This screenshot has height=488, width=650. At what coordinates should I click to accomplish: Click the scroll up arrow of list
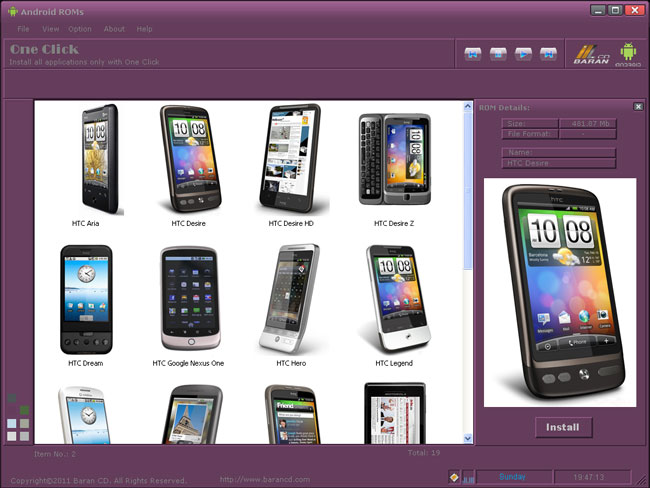coord(468,106)
